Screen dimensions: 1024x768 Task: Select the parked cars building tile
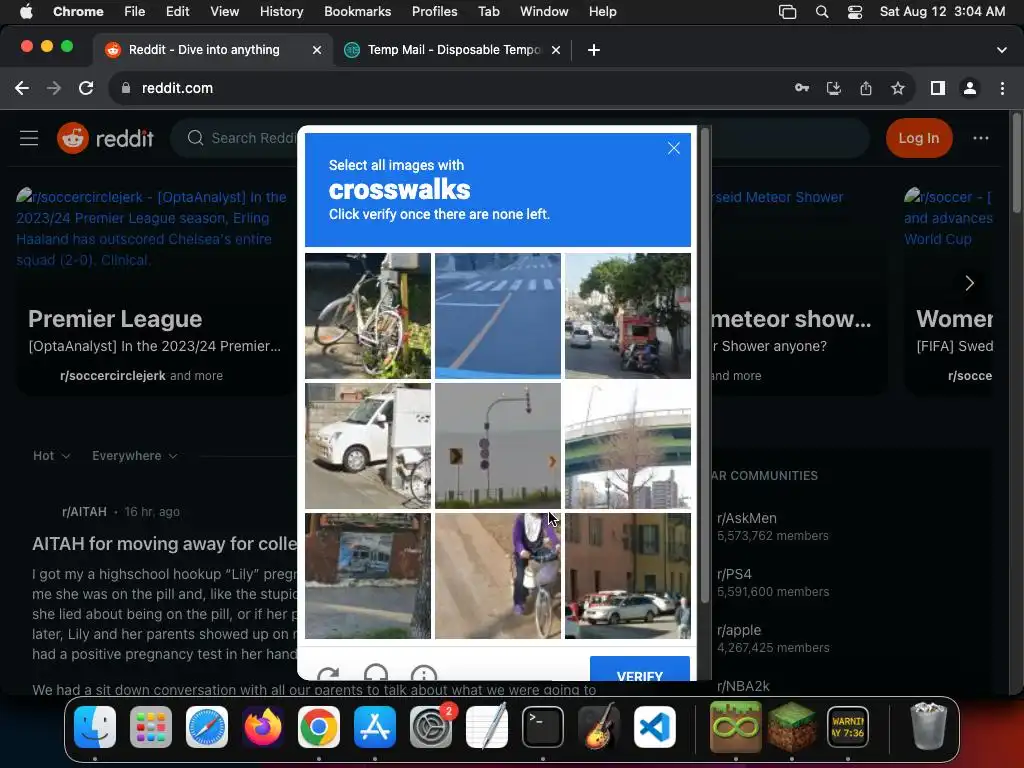(x=628, y=576)
